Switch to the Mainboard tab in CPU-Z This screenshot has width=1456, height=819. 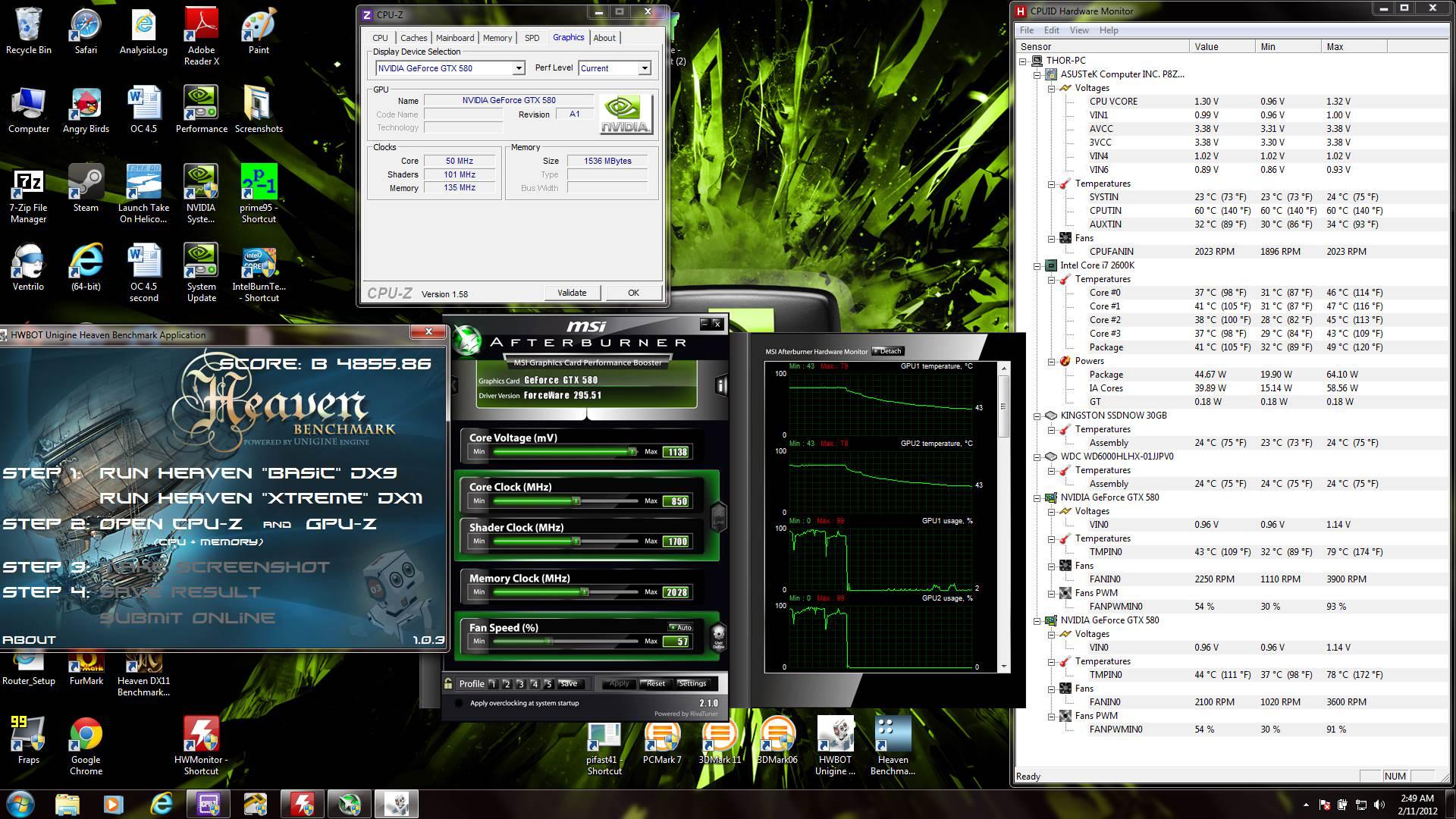pyautogui.click(x=455, y=38)
